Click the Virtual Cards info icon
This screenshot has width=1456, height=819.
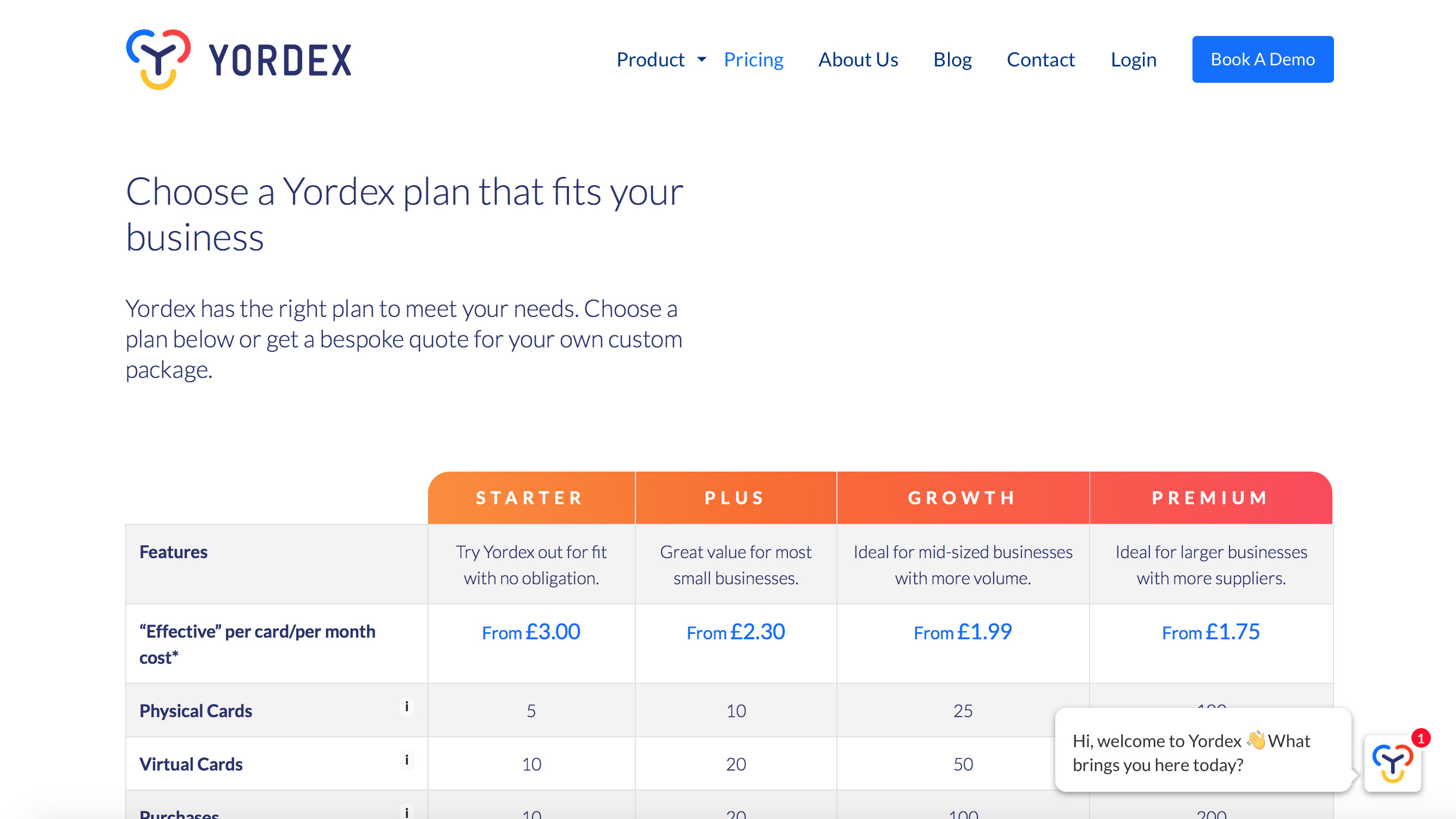(407, 760)
